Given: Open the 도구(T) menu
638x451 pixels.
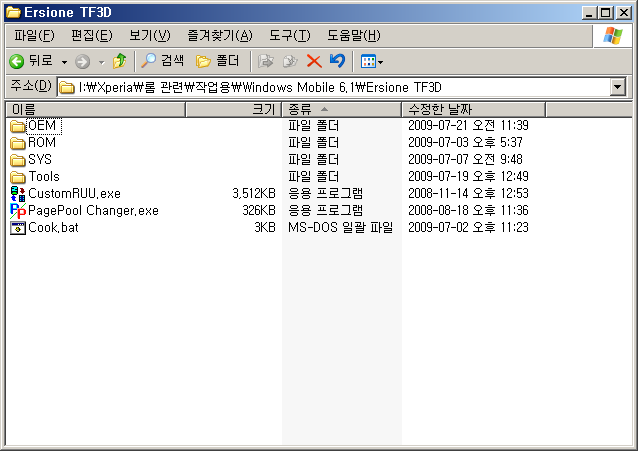Looking at the screenshot, I should (290, 36).
